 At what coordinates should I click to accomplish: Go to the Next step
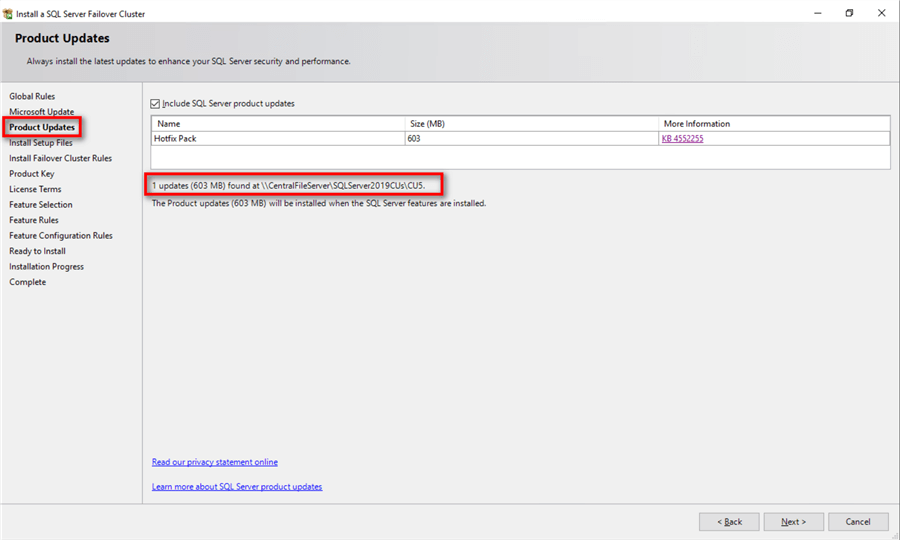[x=793, y=522]
